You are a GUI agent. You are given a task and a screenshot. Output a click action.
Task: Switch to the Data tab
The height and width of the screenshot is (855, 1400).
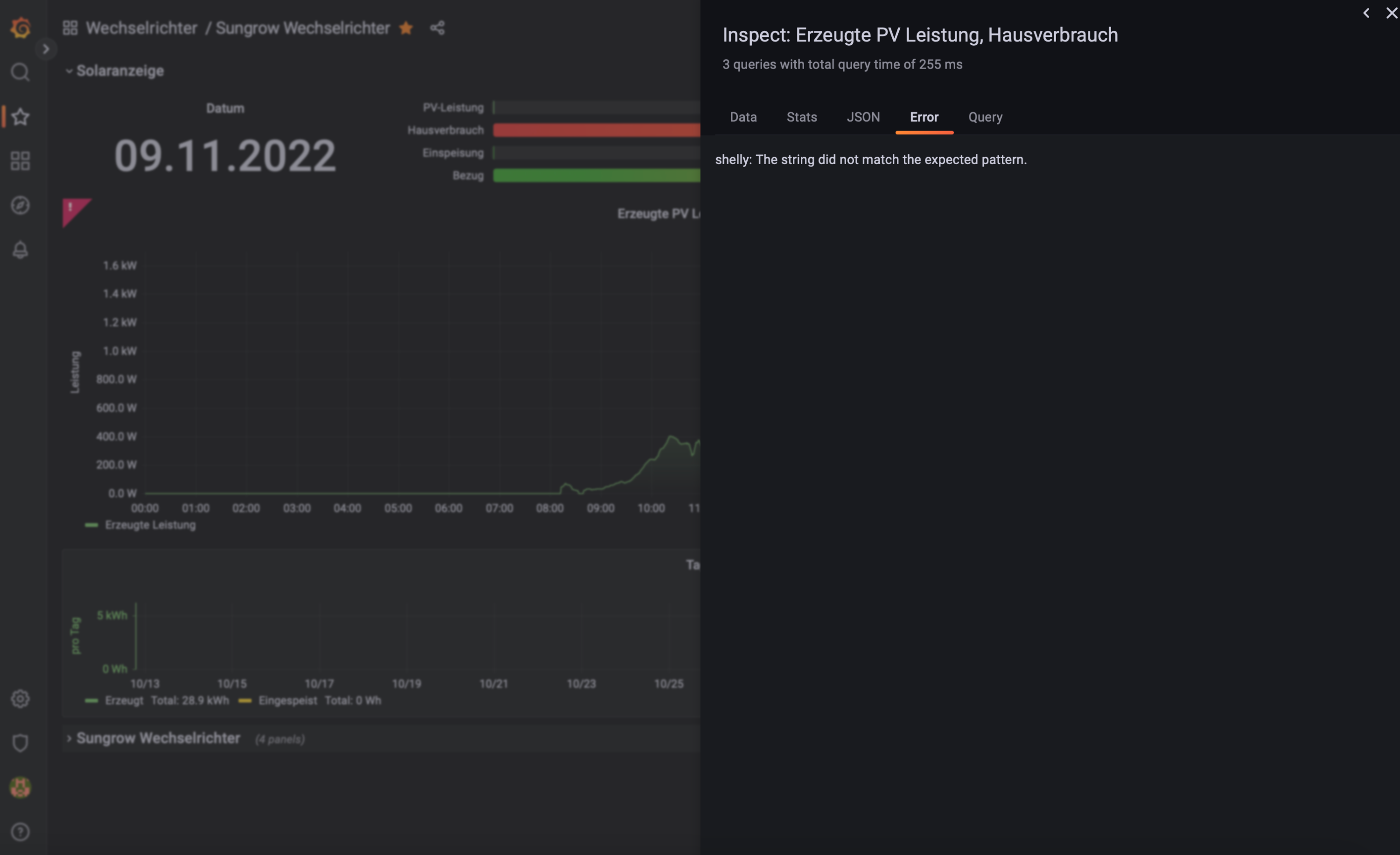click(743, 117)
